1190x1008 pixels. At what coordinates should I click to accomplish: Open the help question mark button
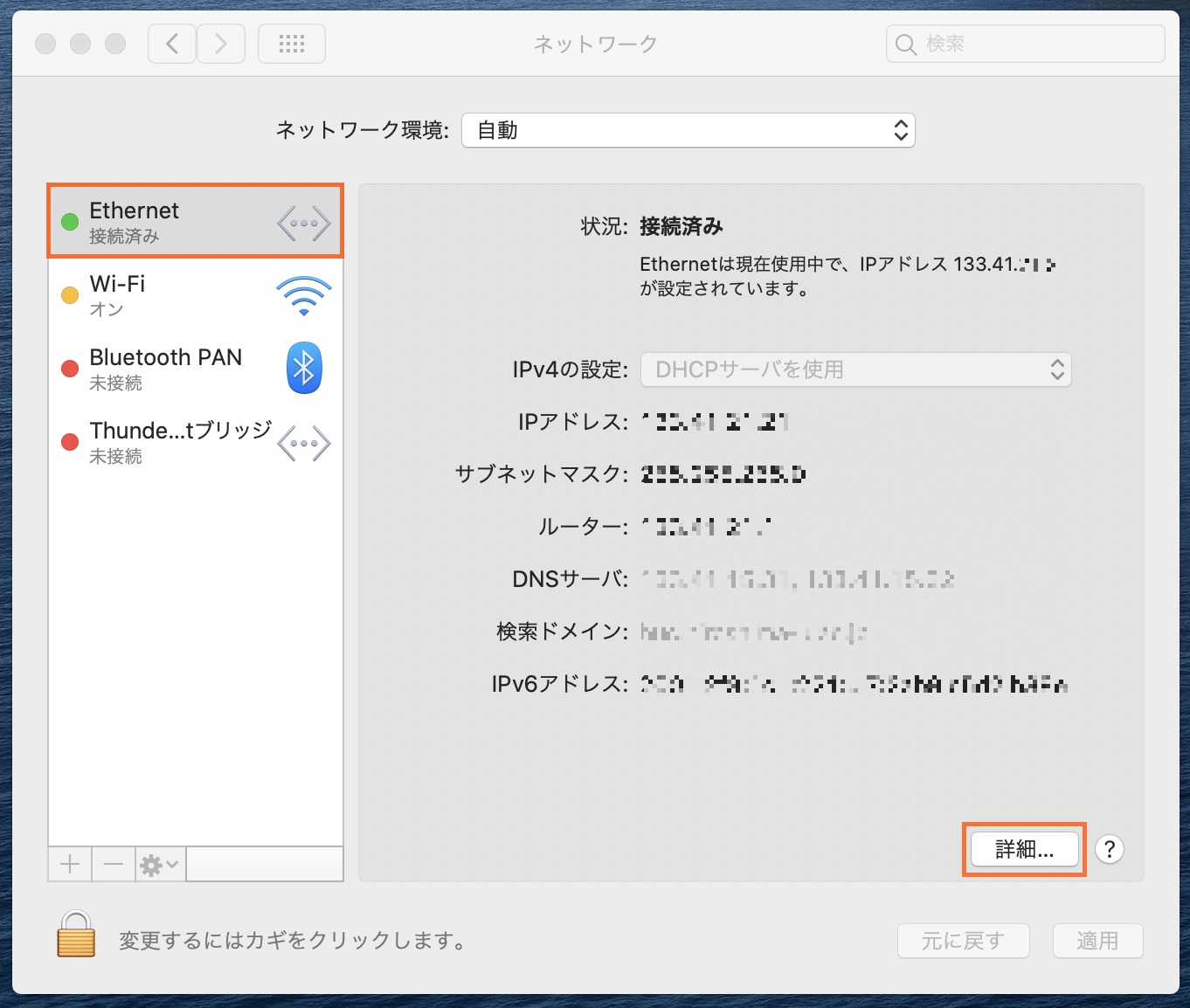pyautogui.click(x=1109, y=849)
